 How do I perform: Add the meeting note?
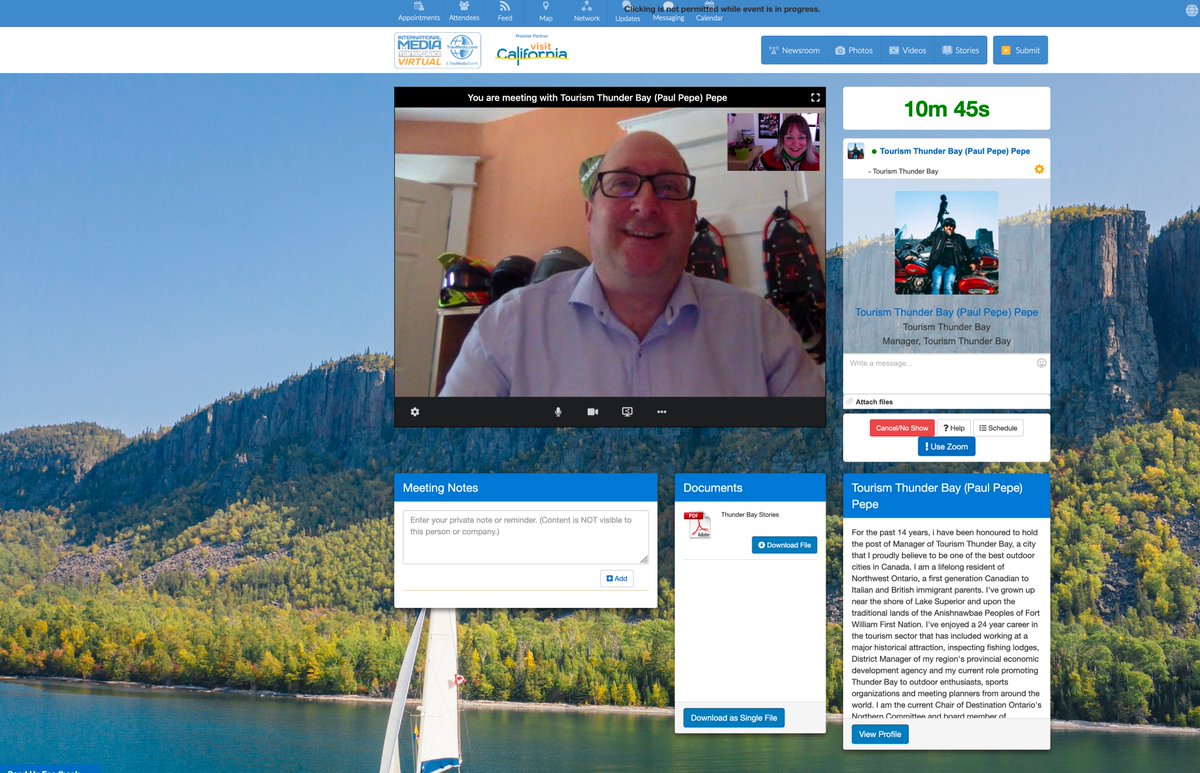617,578
